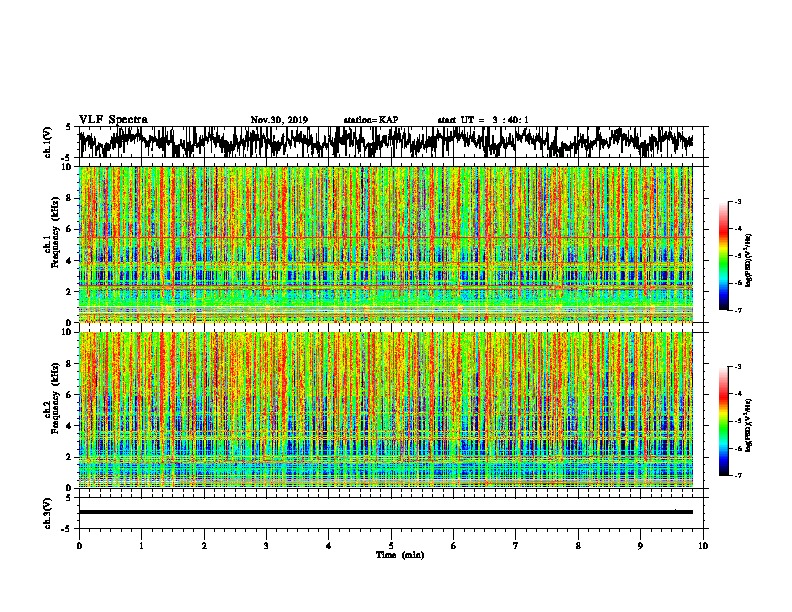This screenshot has height=612, width=792.
Task: Click the "ch.1(V)" waveform axis label
Action: 48,142
